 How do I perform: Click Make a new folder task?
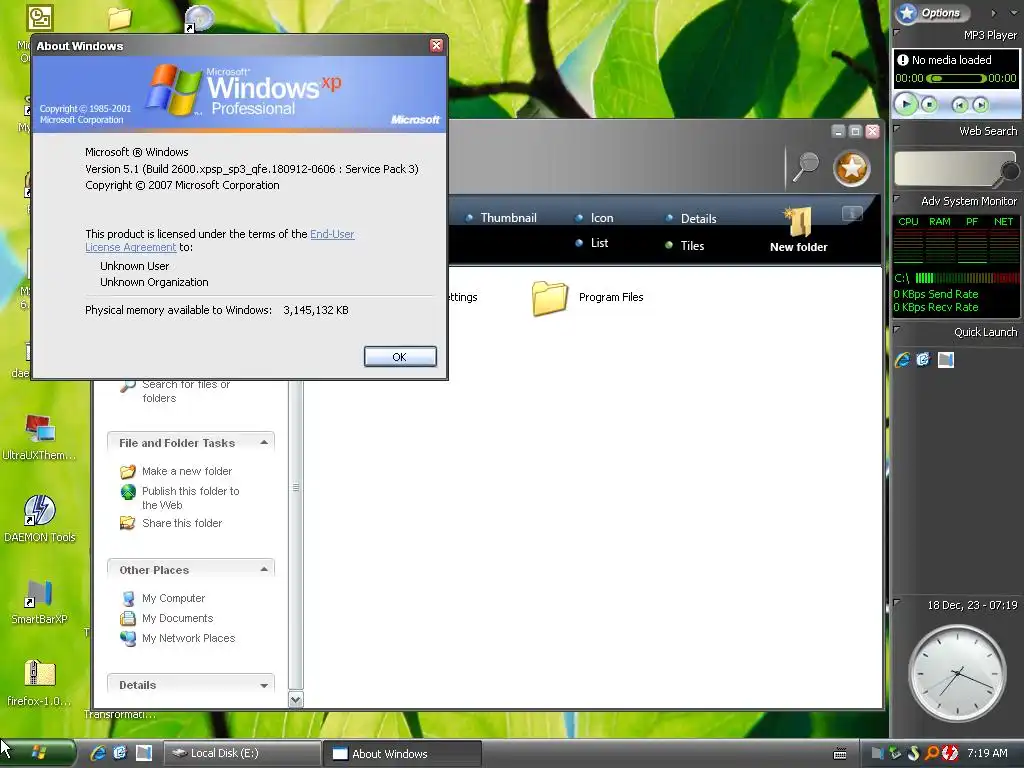point(176,472)
